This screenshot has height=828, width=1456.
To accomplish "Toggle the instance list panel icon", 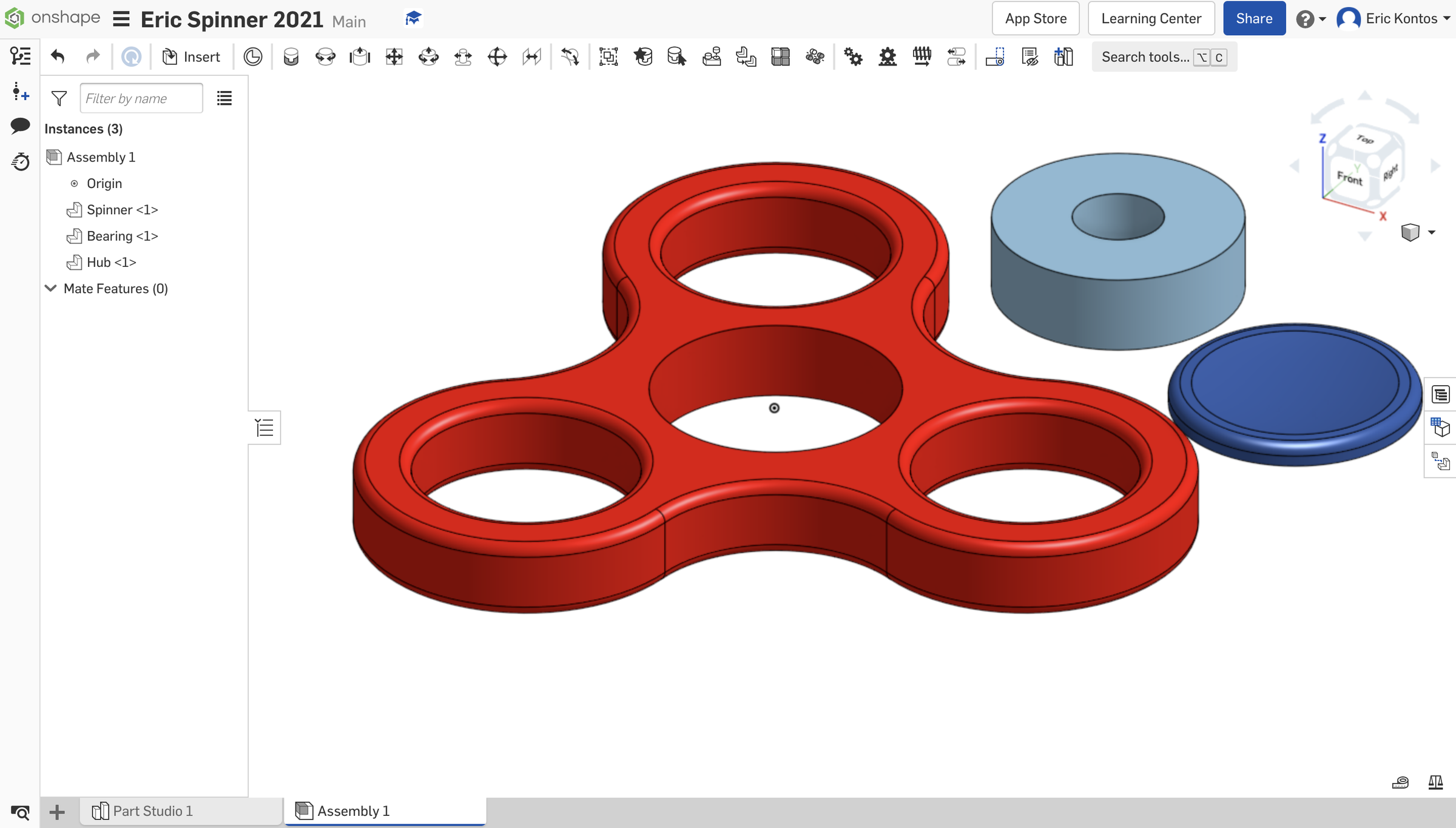I will tap(20, 56).
